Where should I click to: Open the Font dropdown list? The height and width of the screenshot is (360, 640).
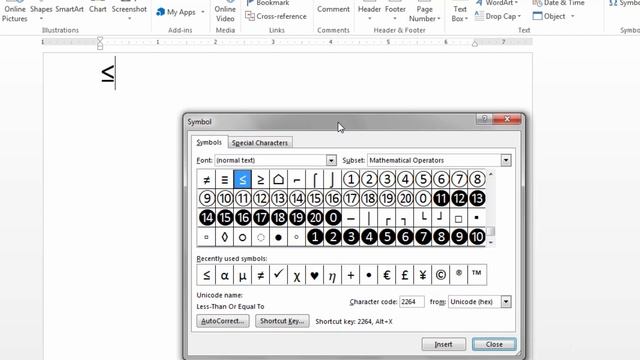click(331, 160)
